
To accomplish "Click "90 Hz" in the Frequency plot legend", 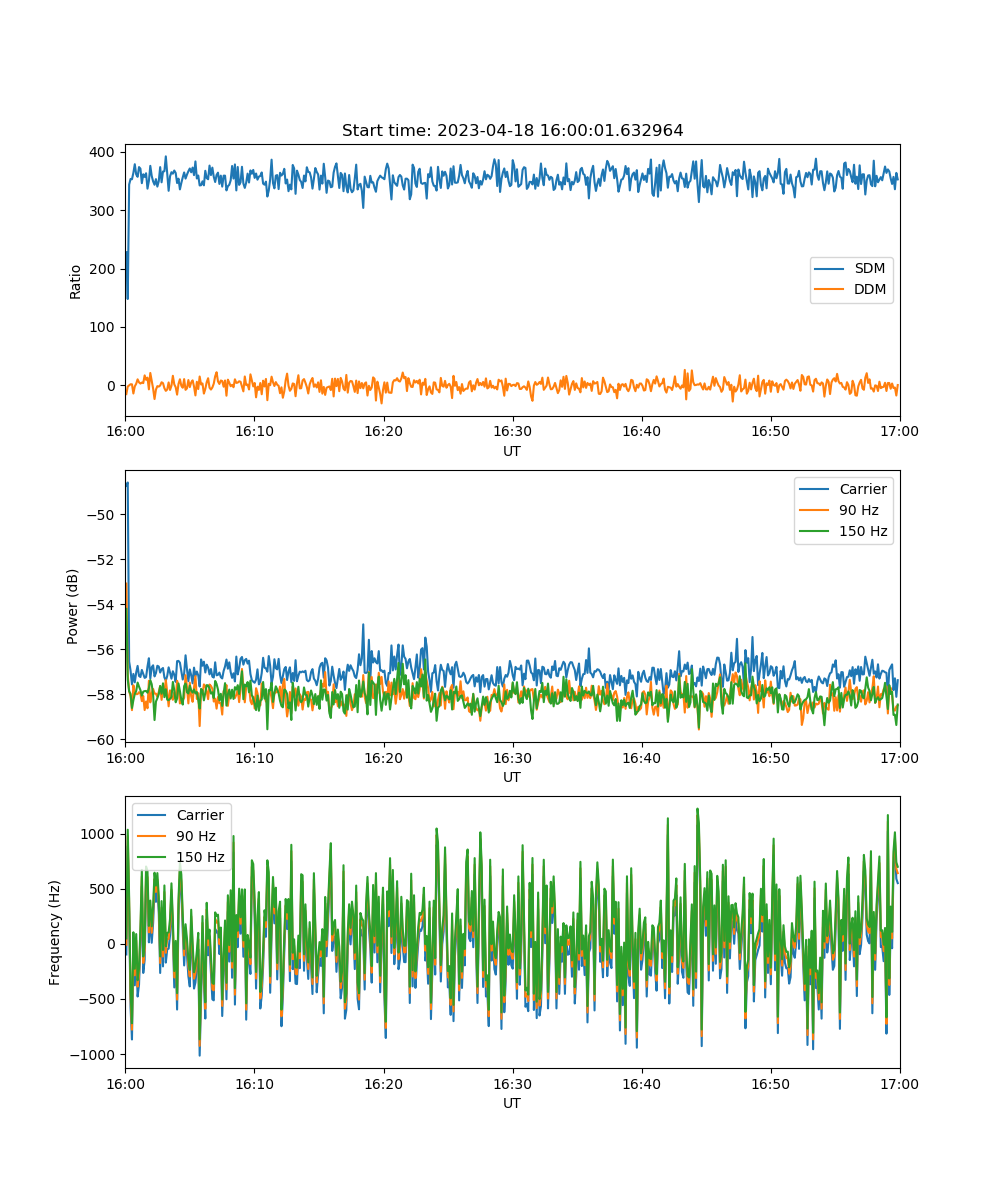I will point(197,836).
